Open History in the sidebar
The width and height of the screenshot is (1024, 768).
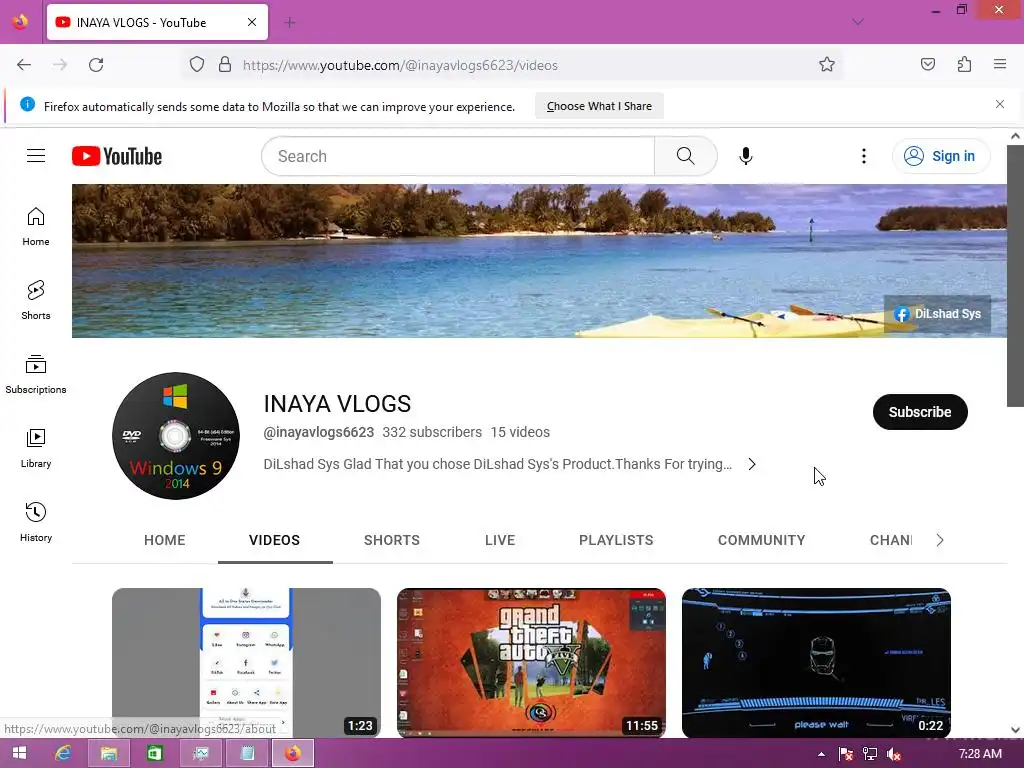[36, 522]
